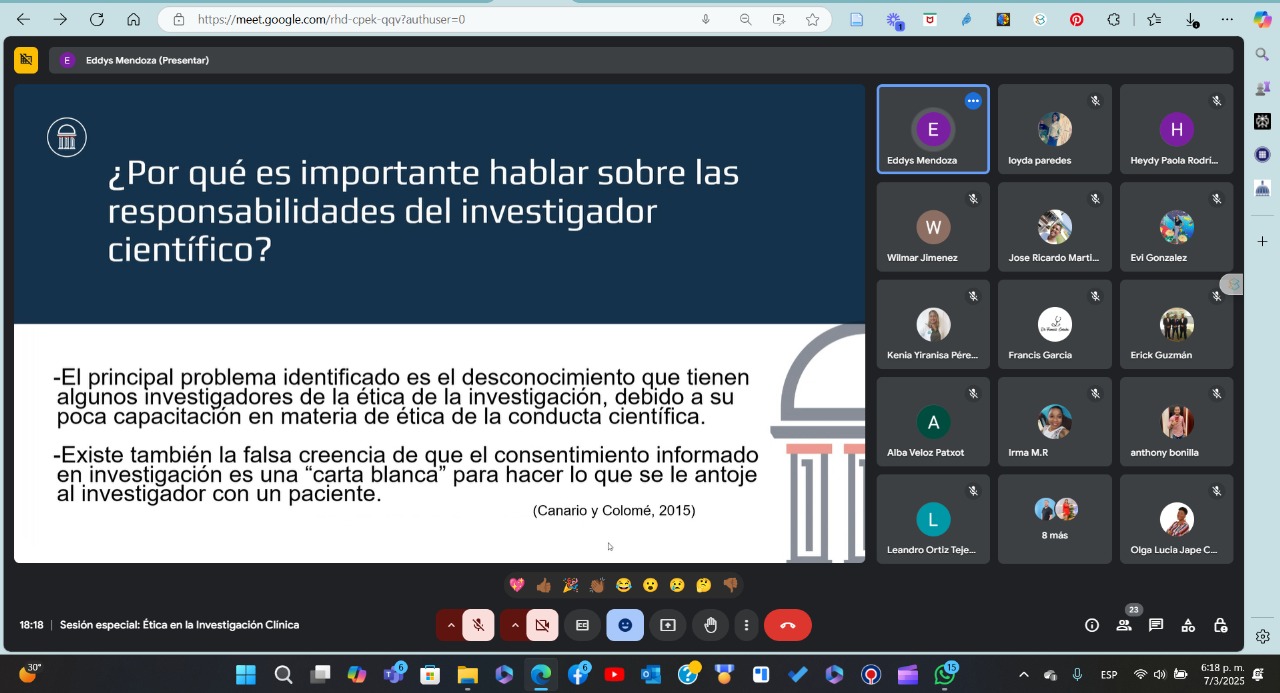Click the present screen icon
This screenshot has width=1280, height=693.
tap(668, 625)
